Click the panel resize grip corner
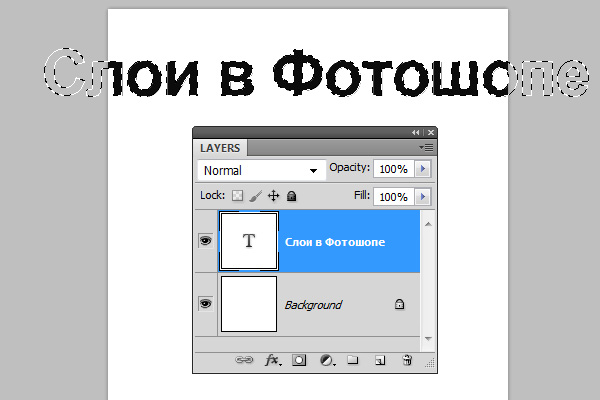 [430, 362]
